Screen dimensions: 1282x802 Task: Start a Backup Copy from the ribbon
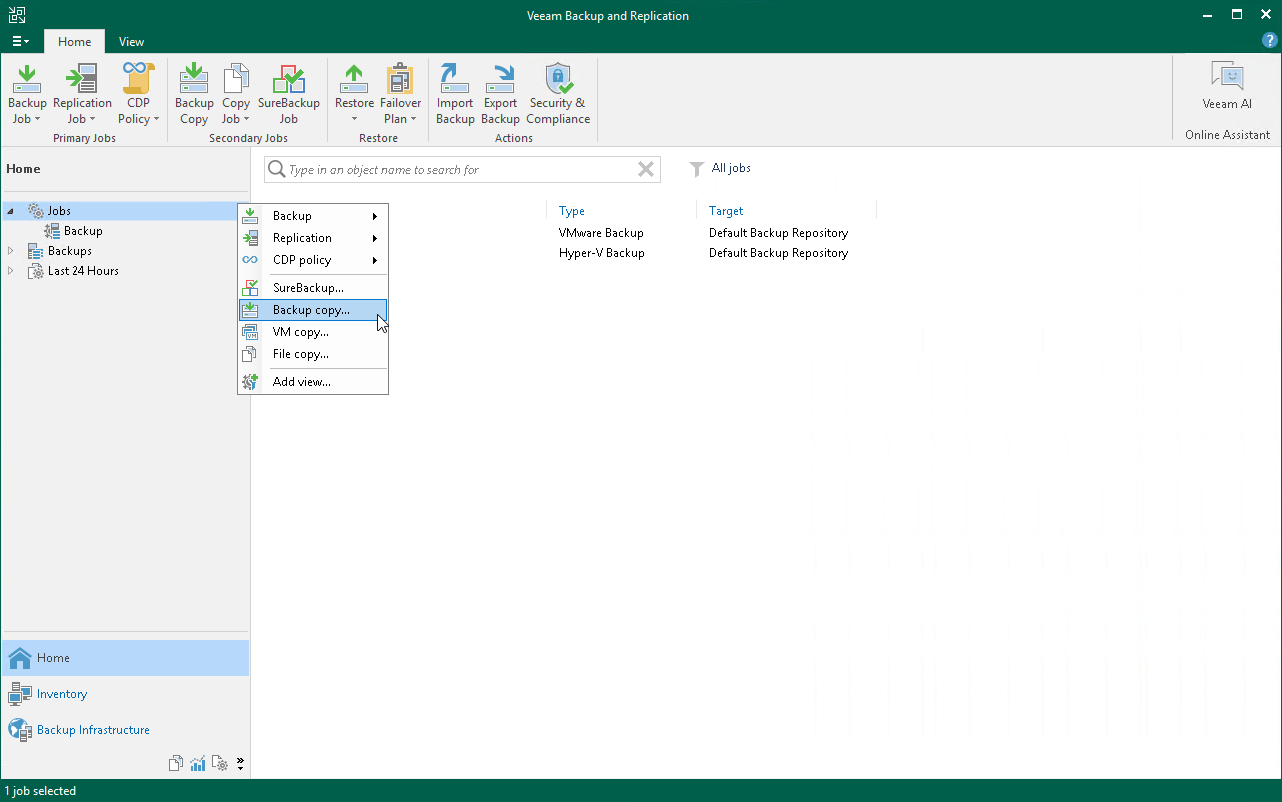click(x=193, y=90)
